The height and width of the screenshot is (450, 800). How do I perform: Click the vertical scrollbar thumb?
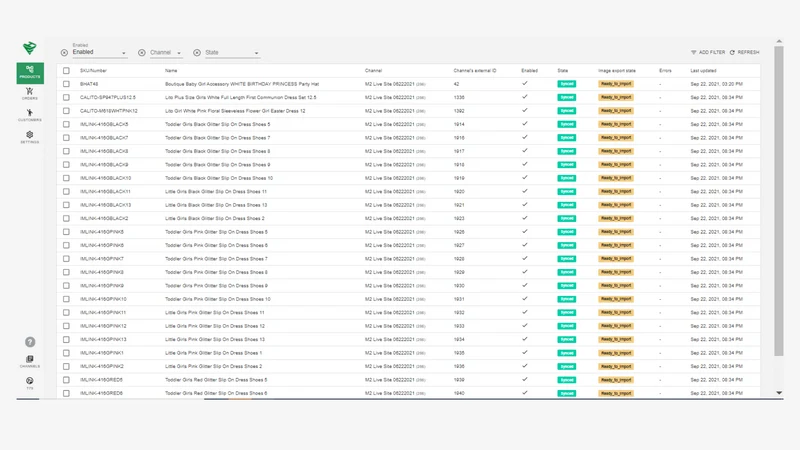click(779, 201)
